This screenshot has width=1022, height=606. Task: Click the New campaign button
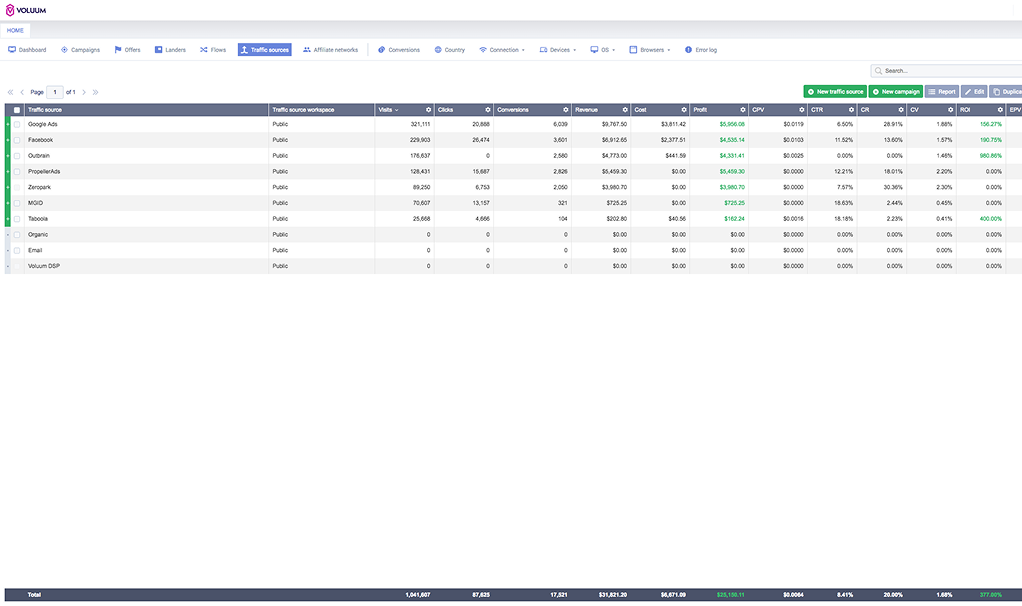tap(896, 92)
